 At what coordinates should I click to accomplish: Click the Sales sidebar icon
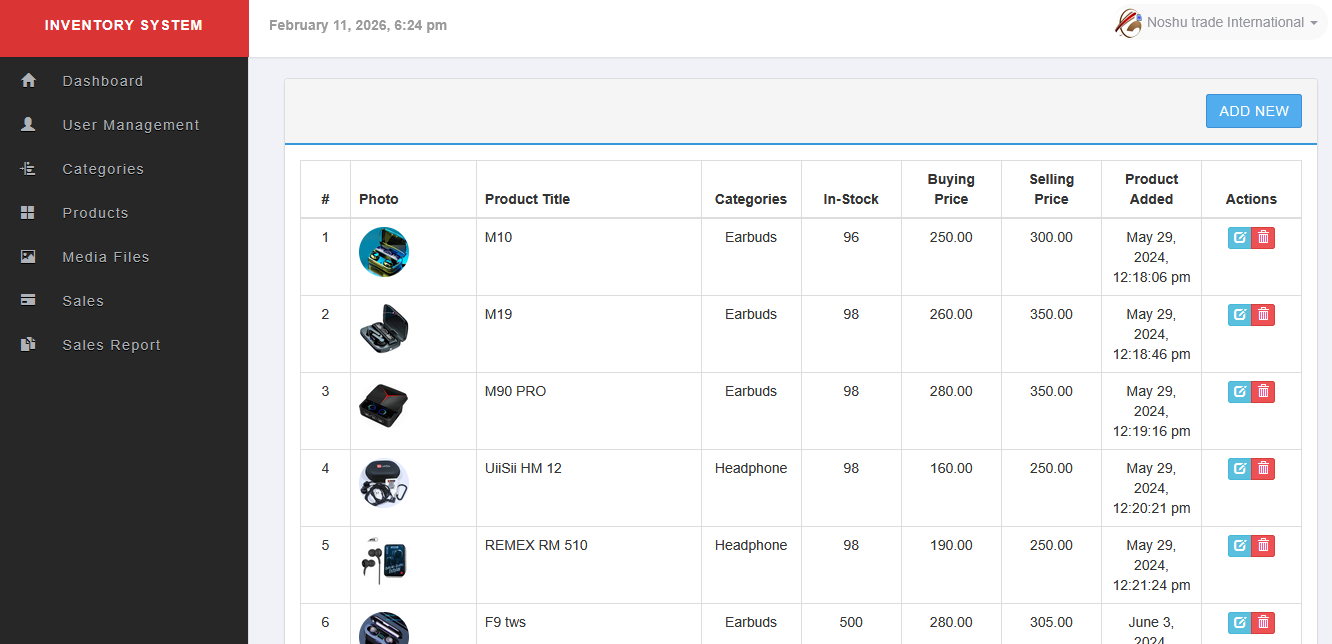coord(28,300)
